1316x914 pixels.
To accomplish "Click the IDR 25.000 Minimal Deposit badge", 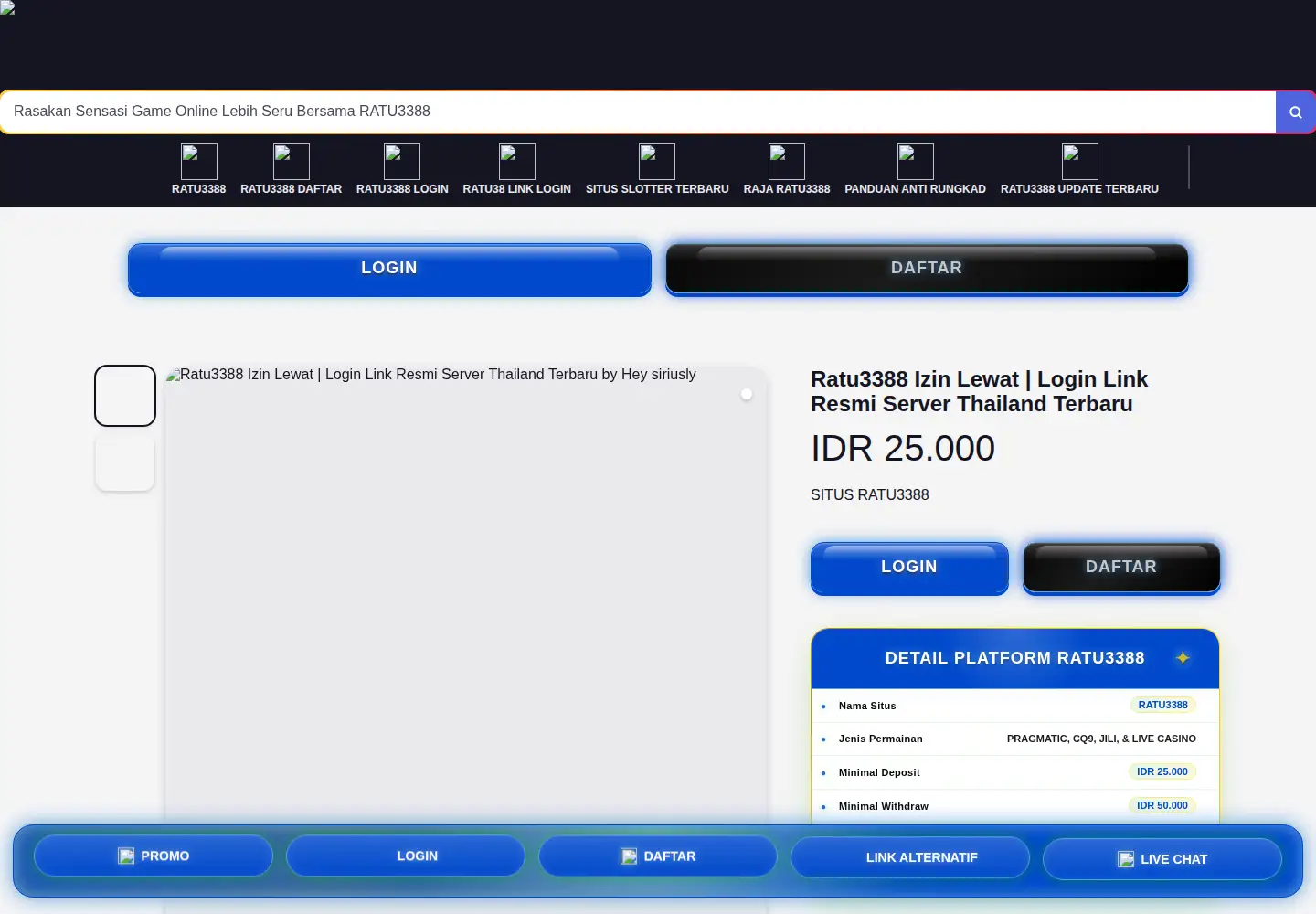I will coord(1162,772).
